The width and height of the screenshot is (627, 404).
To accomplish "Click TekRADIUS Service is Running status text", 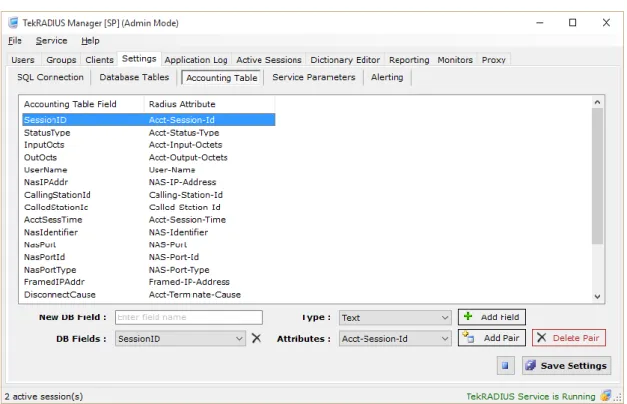I will (531, 396).
